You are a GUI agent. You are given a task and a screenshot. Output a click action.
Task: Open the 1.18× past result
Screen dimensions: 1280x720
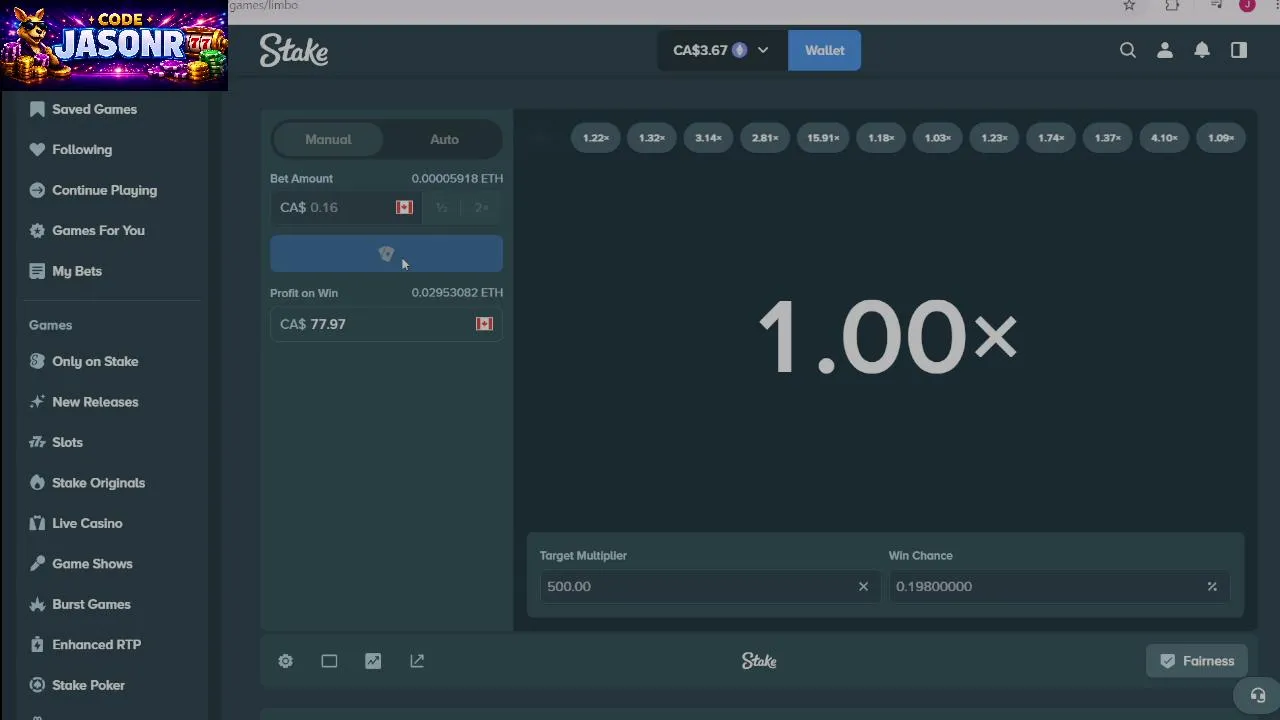881,138
